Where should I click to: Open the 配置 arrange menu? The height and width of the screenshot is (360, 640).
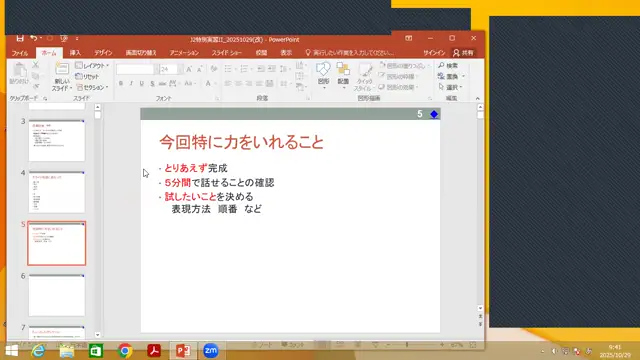[x=343, y=75]
